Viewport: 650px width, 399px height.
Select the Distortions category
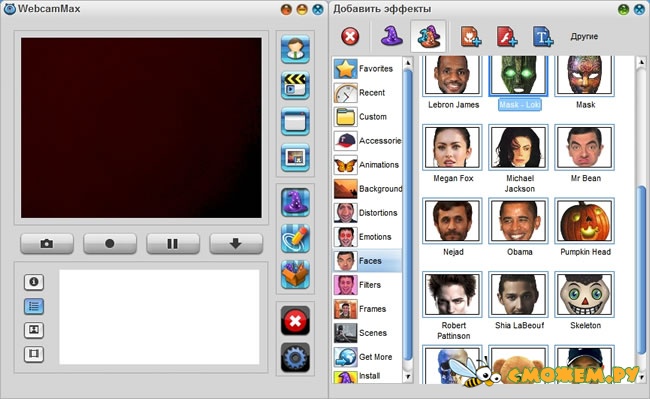(367, 213)
